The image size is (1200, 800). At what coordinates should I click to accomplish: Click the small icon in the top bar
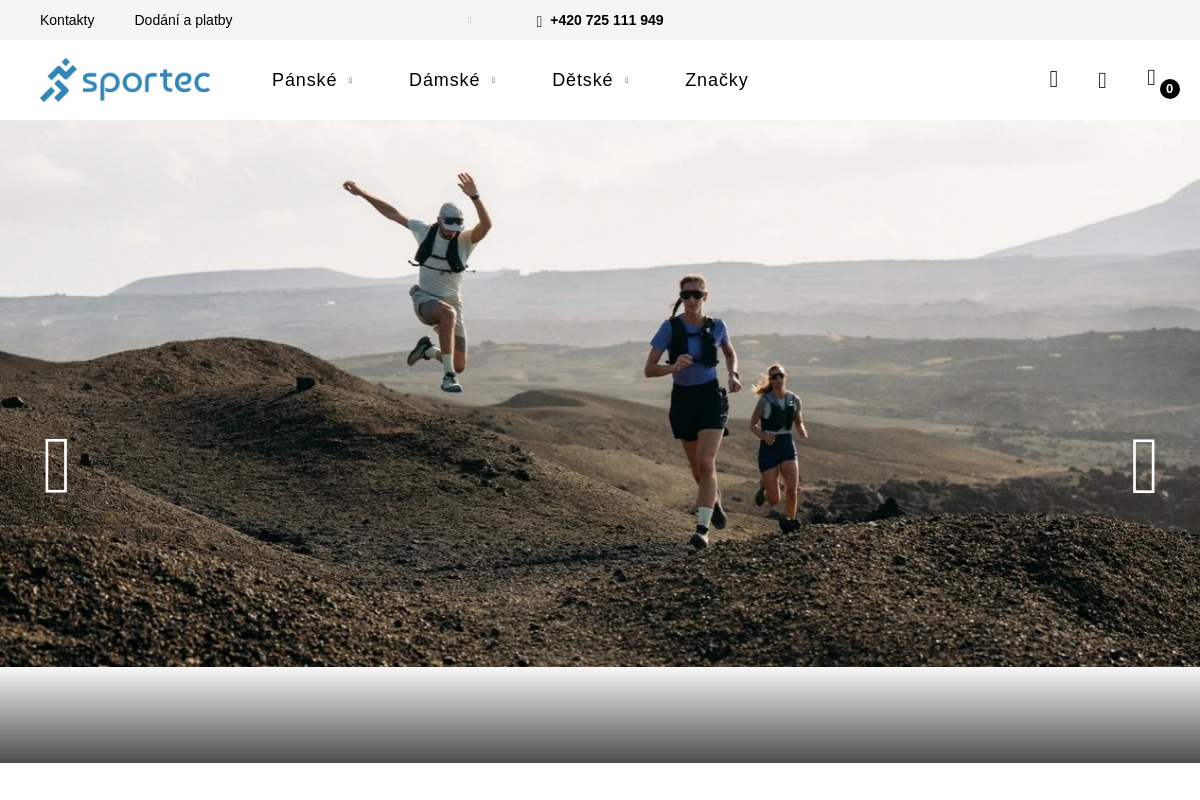(x=470, y=20)
